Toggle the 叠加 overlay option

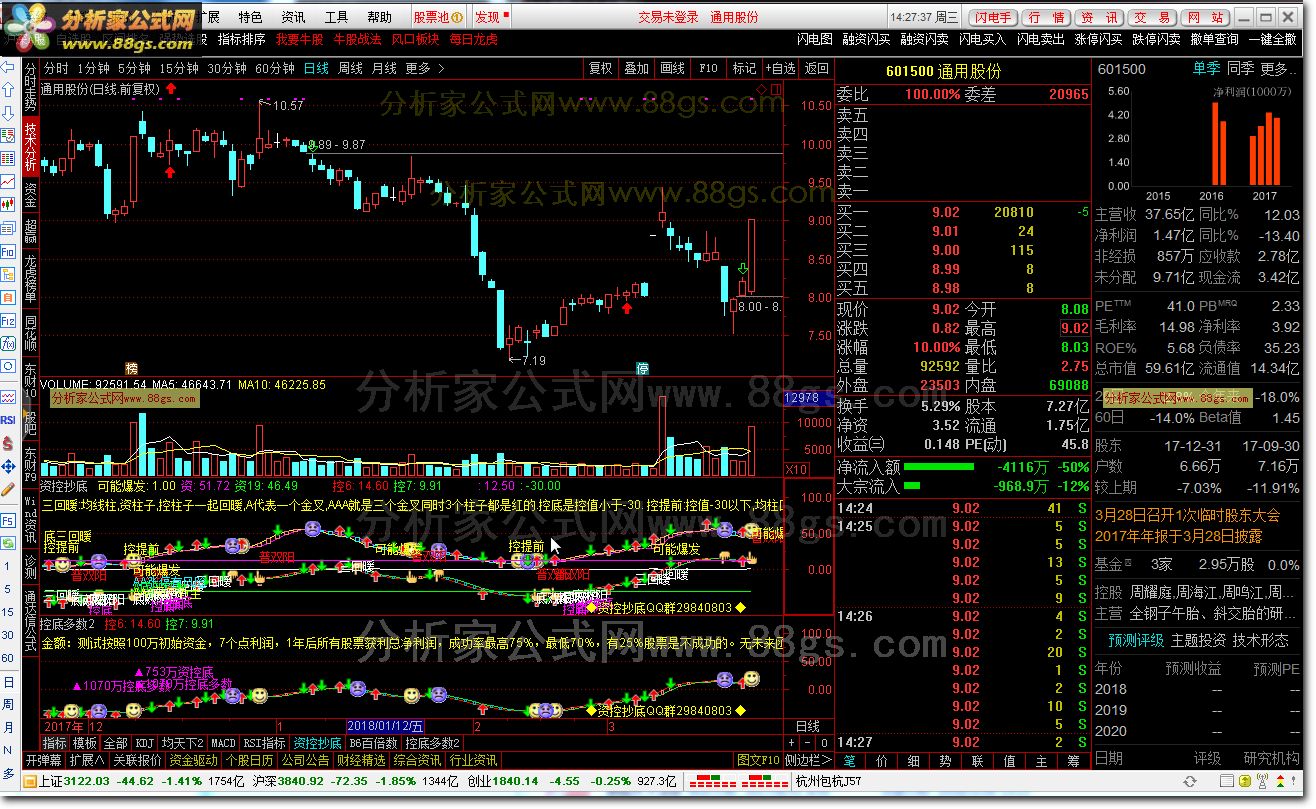(636, 68)
